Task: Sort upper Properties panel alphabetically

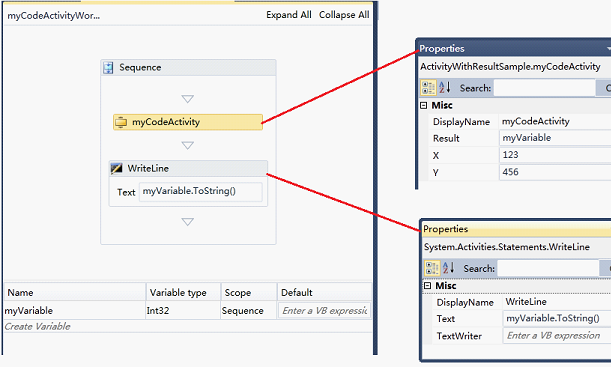Action: pos(445,88)
